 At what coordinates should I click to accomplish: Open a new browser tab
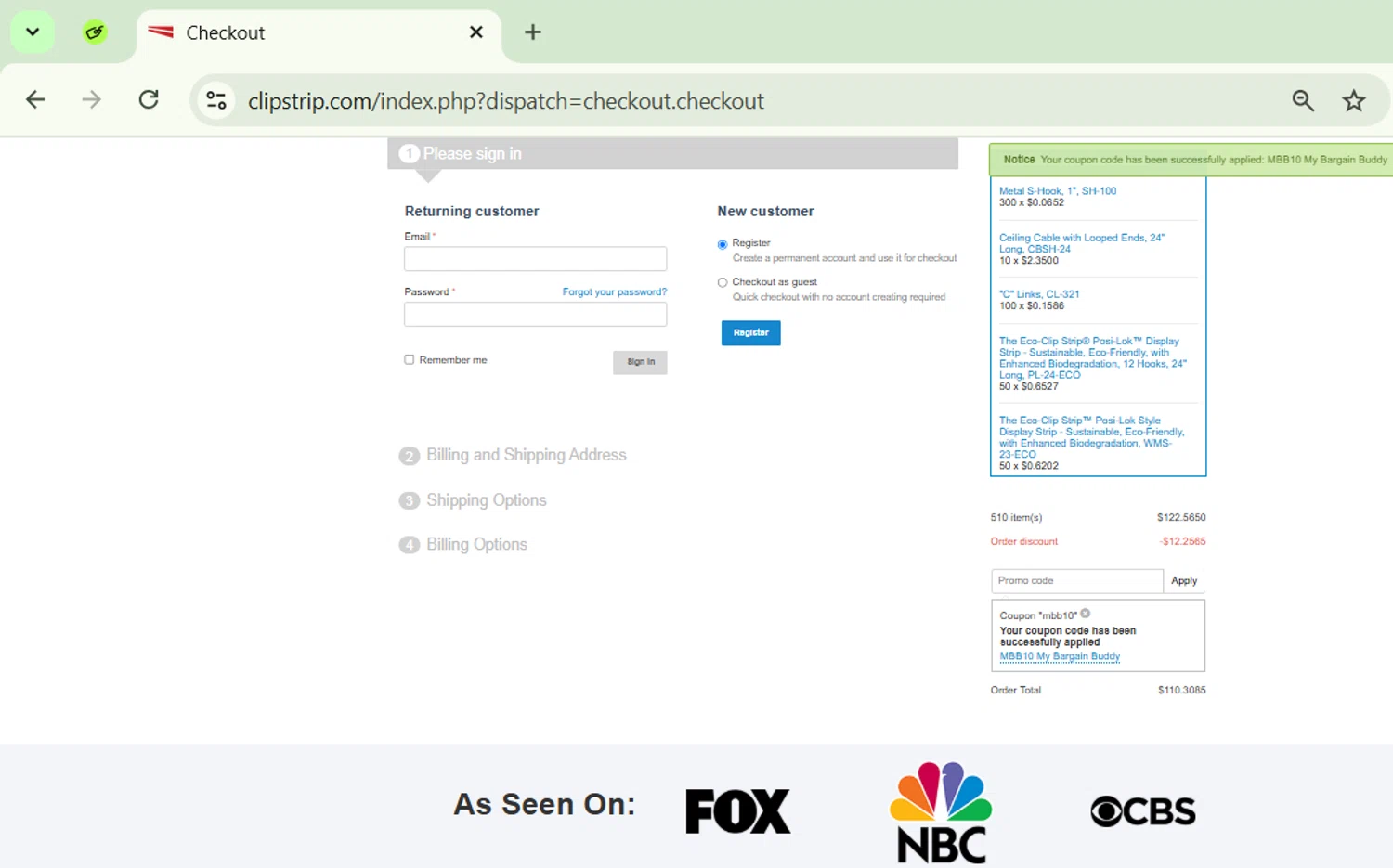tap(533, 32)
